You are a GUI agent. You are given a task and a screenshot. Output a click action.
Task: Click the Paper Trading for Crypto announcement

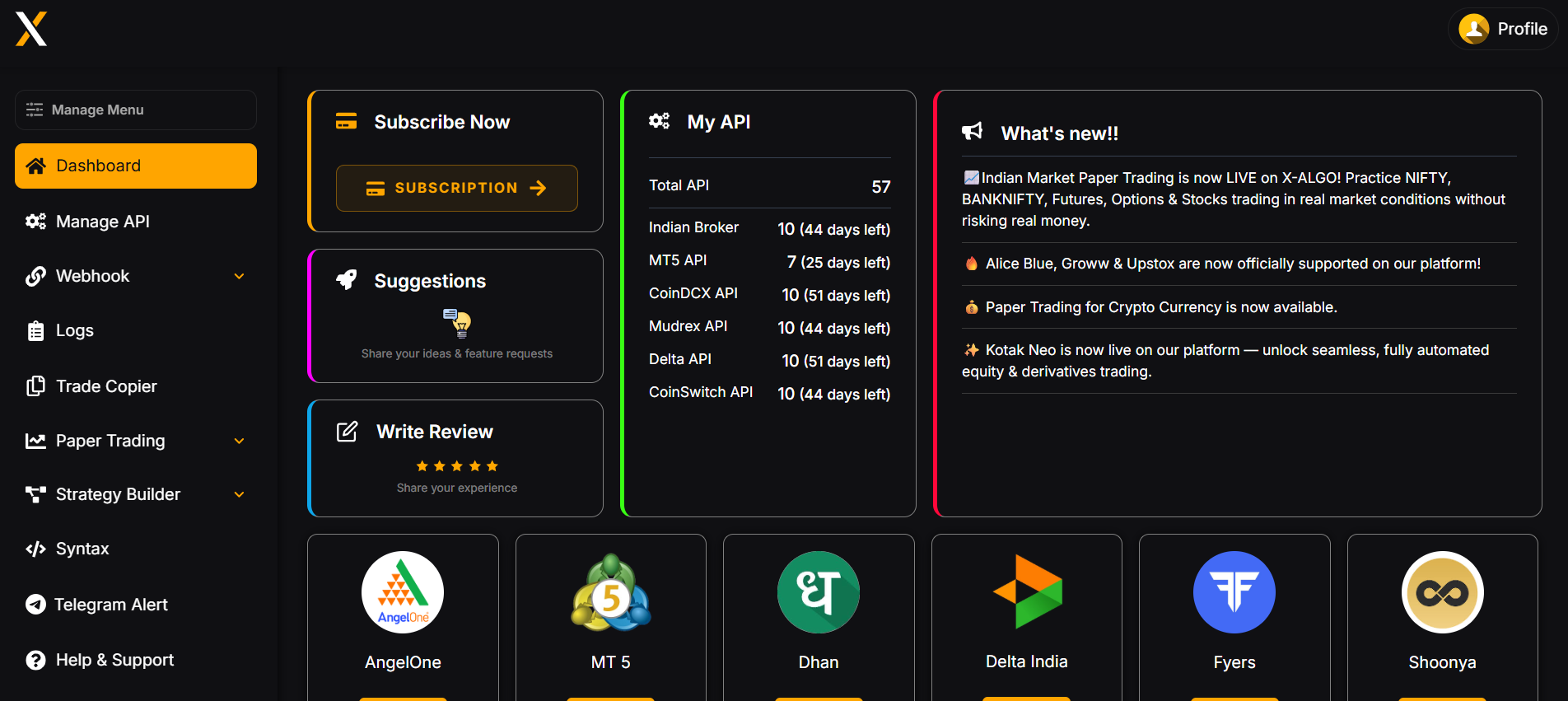[x=1150, y=307]
